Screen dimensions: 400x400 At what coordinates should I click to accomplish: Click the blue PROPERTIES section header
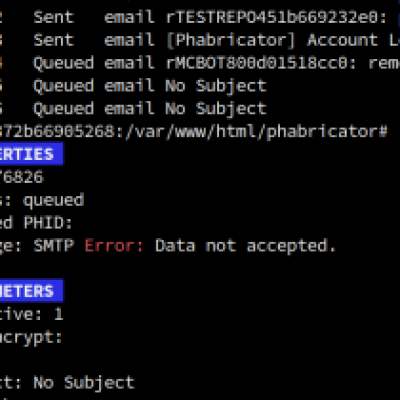tap(31, 154)
